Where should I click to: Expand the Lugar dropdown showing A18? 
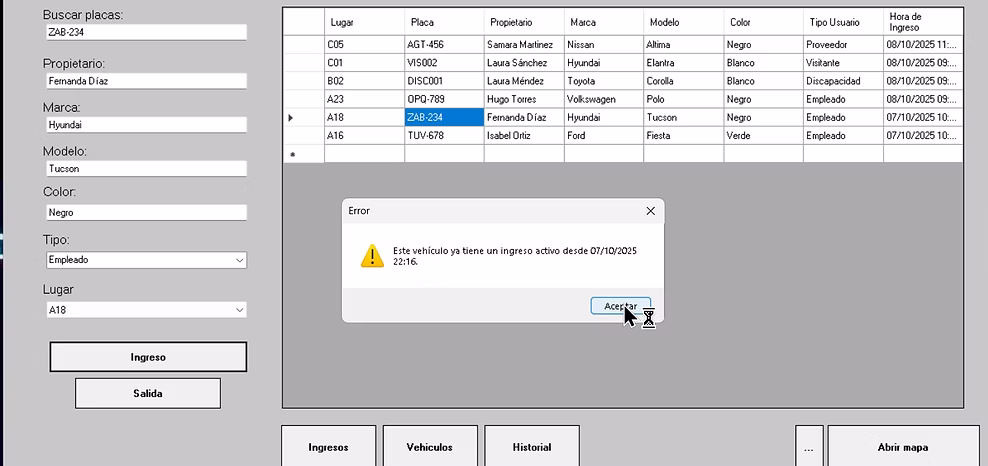[x=146, y=310]
